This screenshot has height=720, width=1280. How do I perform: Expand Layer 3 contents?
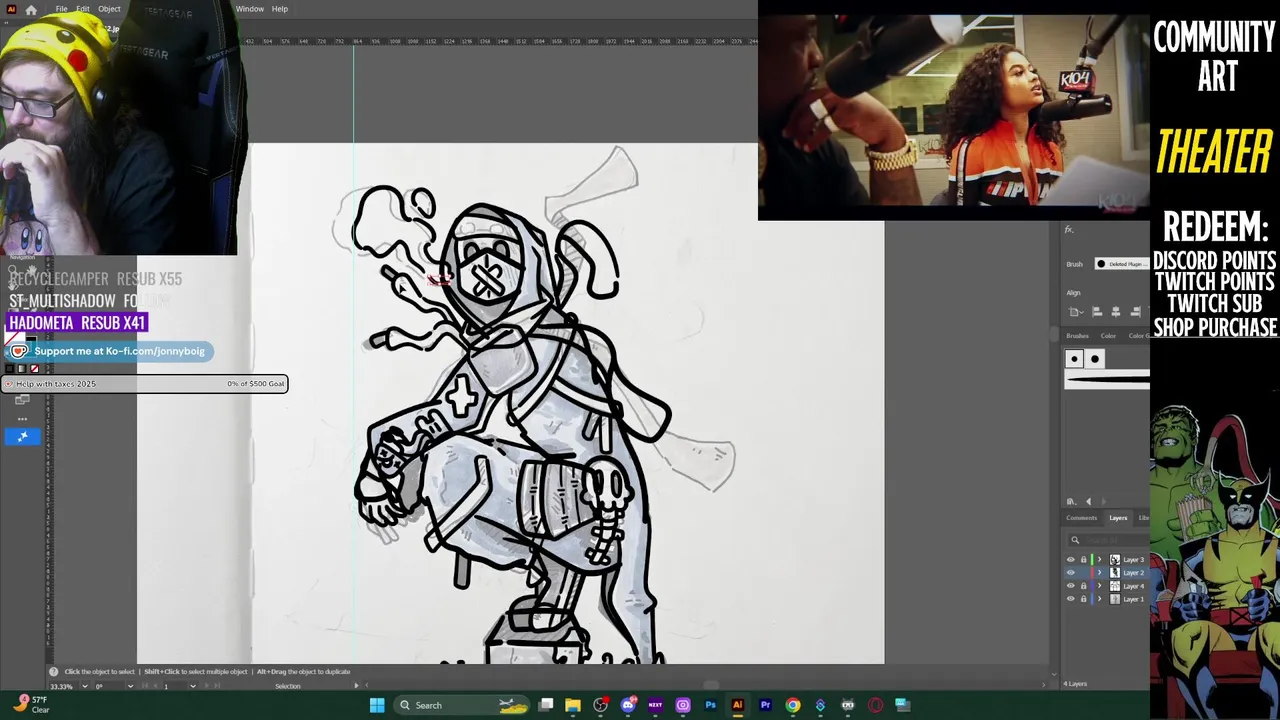coord(1100,560)
